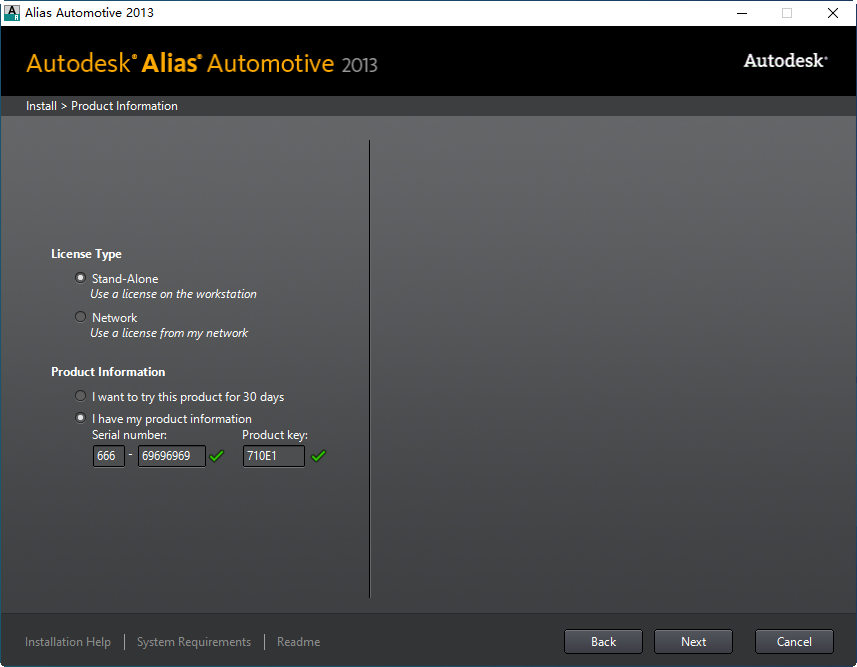Click the green checkmark beside serial number
Screen dimensions: 857x667
tap(217, 455)
